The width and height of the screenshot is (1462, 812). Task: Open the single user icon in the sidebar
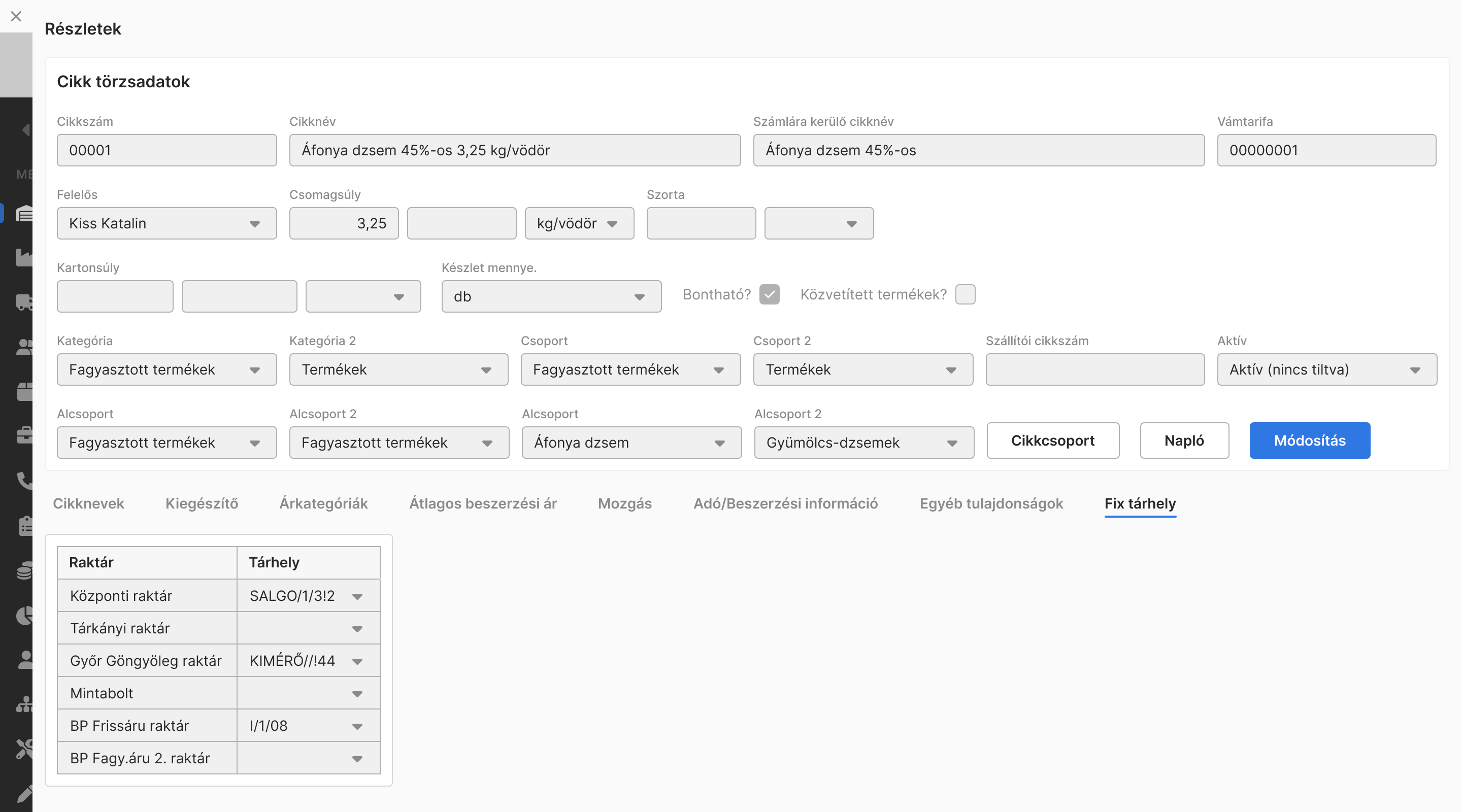pos(25,659)
